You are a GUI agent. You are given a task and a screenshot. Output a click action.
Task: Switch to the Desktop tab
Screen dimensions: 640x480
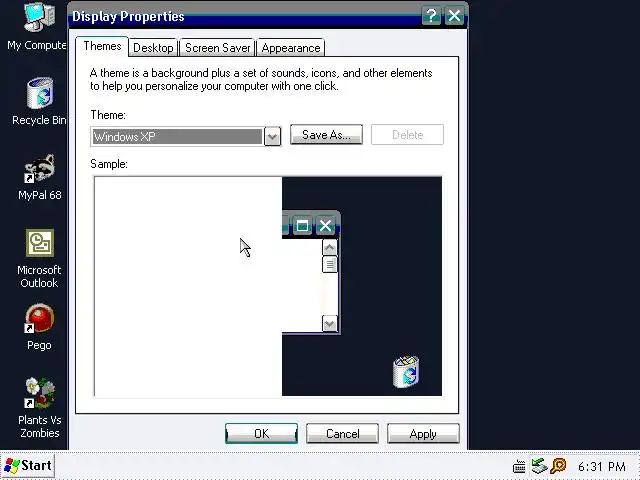[153, 48]
